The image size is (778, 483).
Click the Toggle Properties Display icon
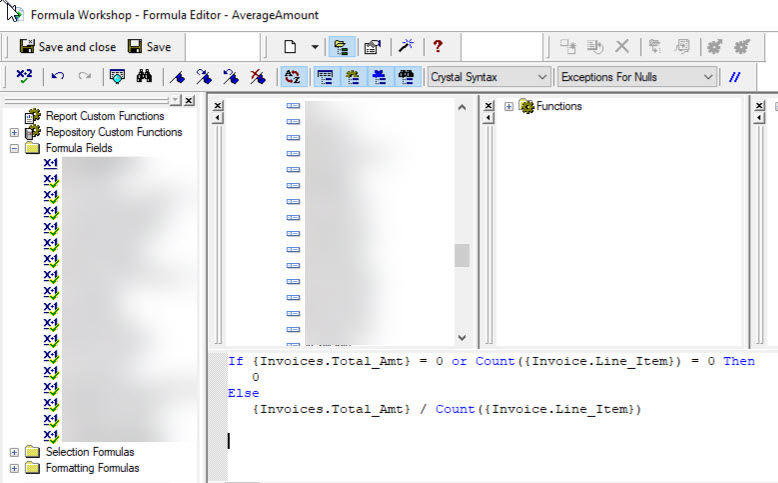[372, 47]
